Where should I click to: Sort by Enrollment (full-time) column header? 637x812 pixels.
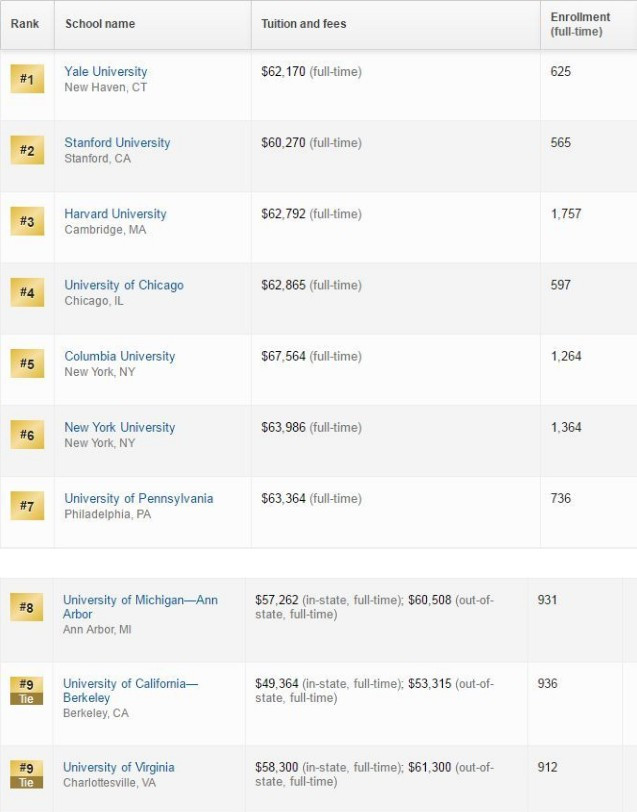(x=580, y=24)
